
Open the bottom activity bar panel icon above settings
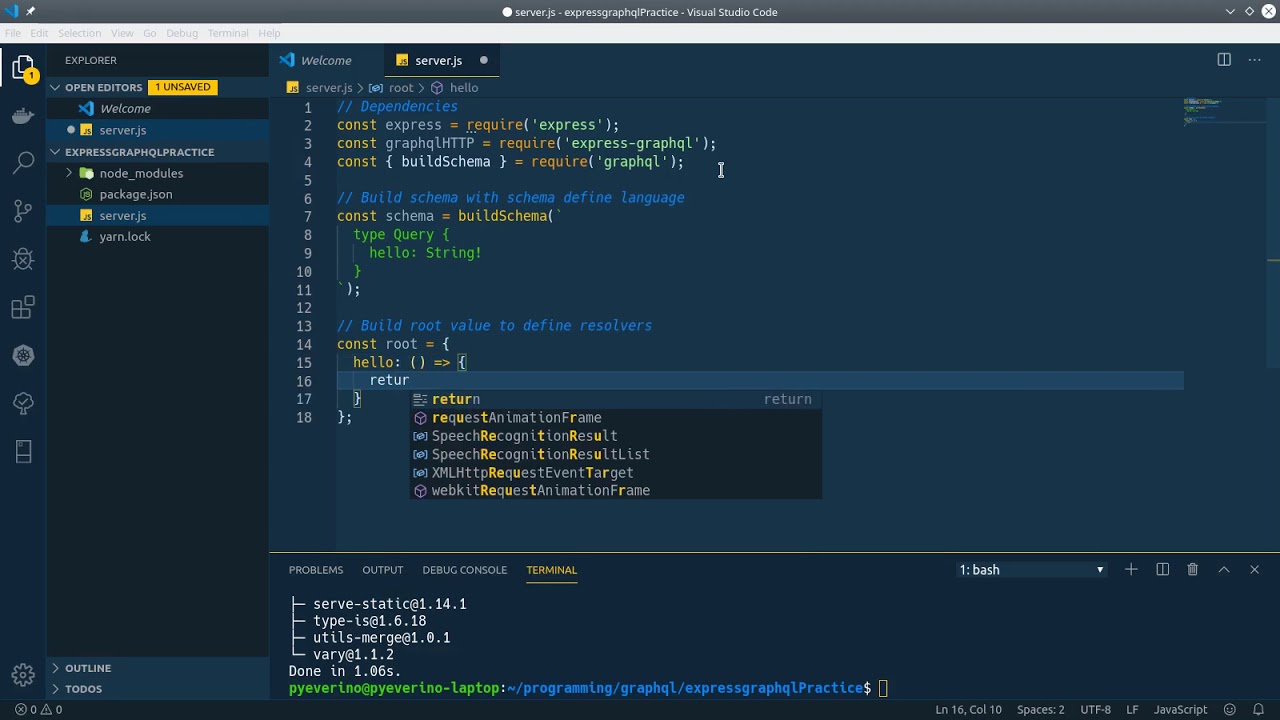point(23,451)
